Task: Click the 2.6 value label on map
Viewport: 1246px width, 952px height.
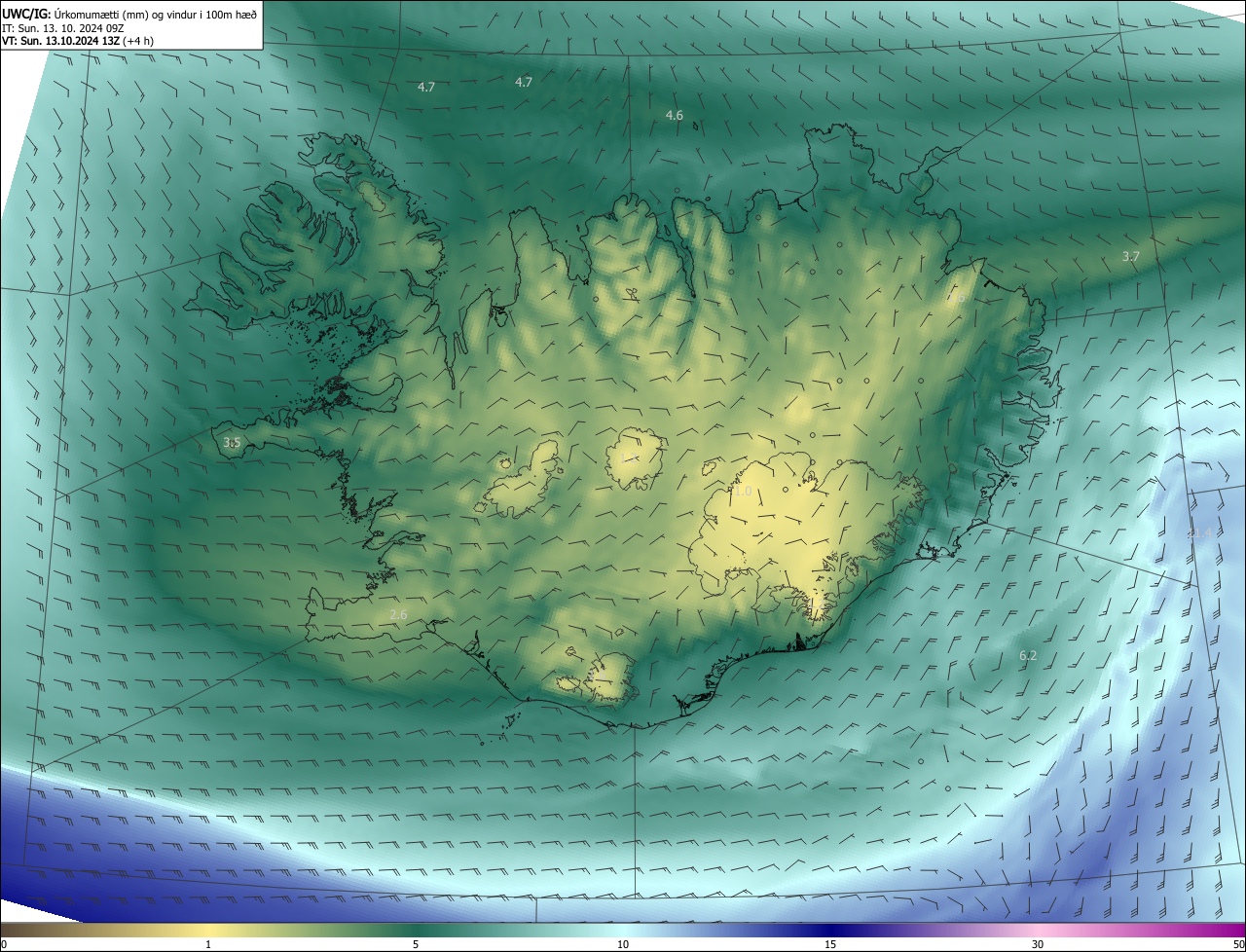Action: 398,614
